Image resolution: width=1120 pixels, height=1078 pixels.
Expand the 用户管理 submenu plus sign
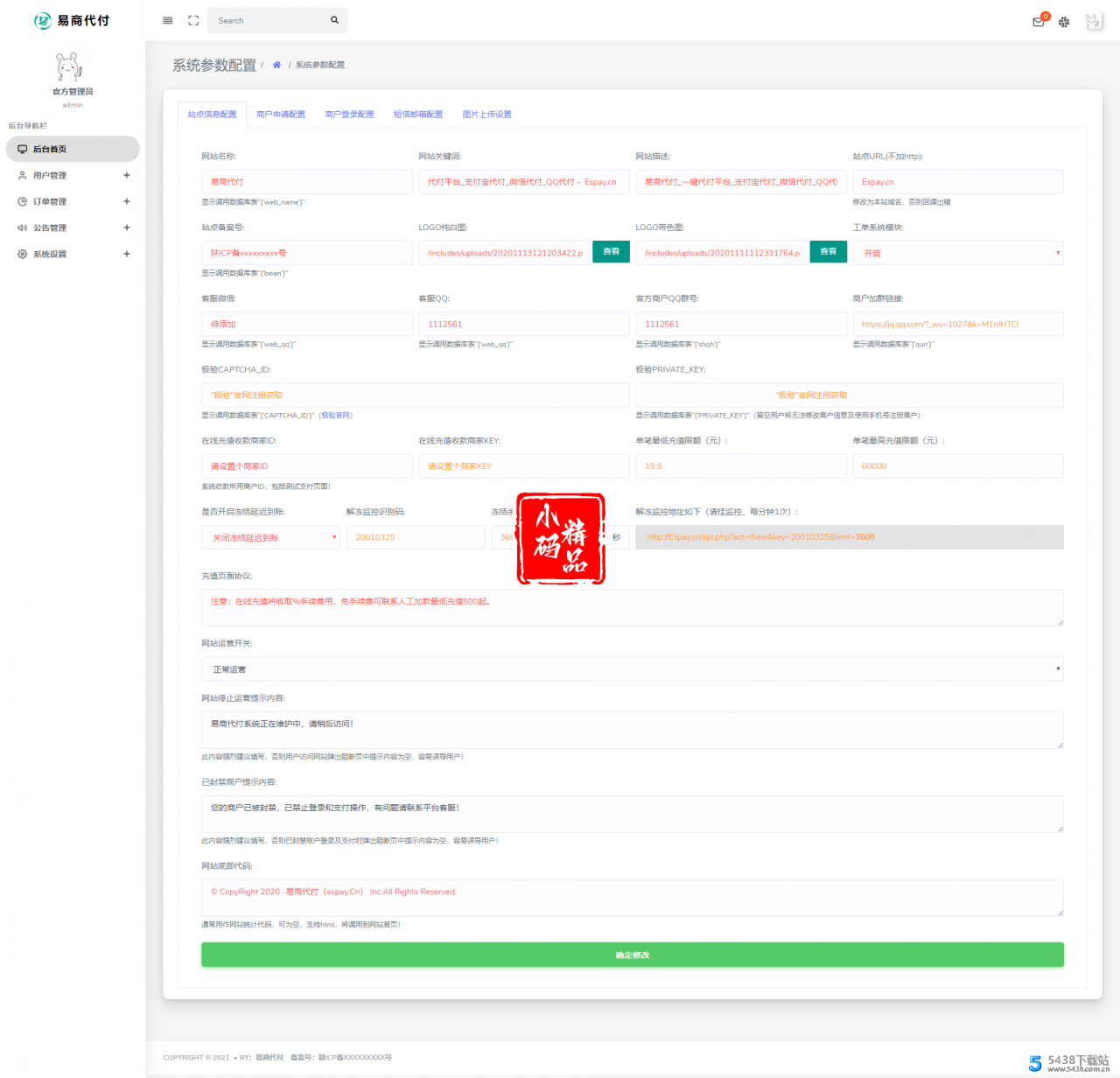tap(127, 176)
